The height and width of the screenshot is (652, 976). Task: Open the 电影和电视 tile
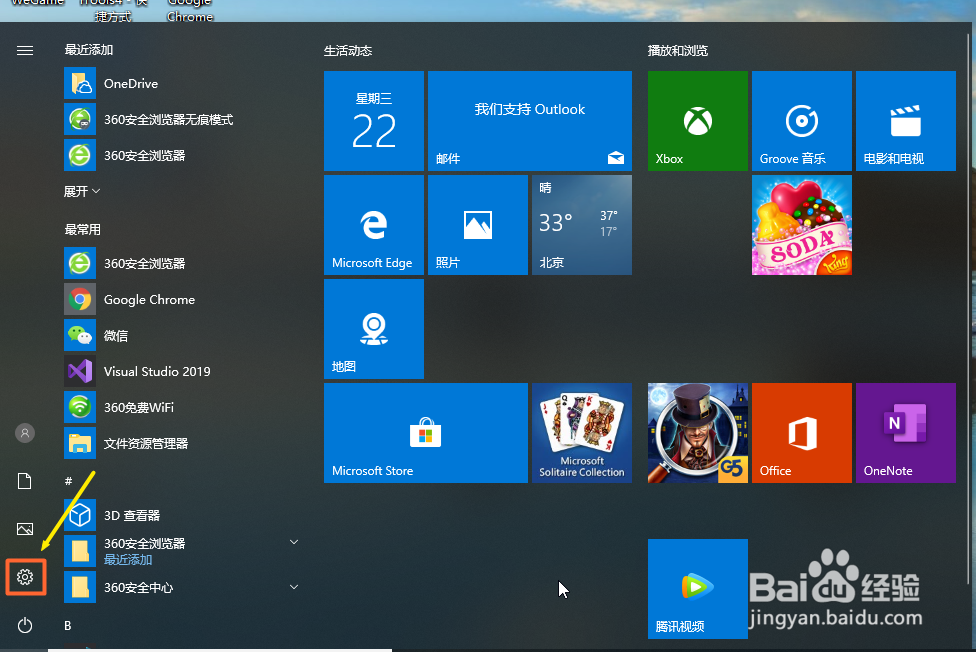[906, 121]
